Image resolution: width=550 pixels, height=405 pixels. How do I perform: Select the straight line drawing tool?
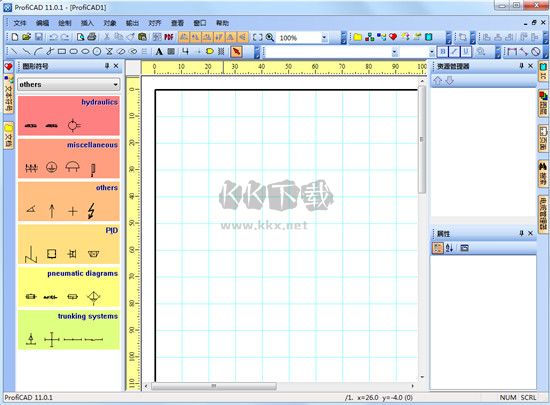point(14,52)
